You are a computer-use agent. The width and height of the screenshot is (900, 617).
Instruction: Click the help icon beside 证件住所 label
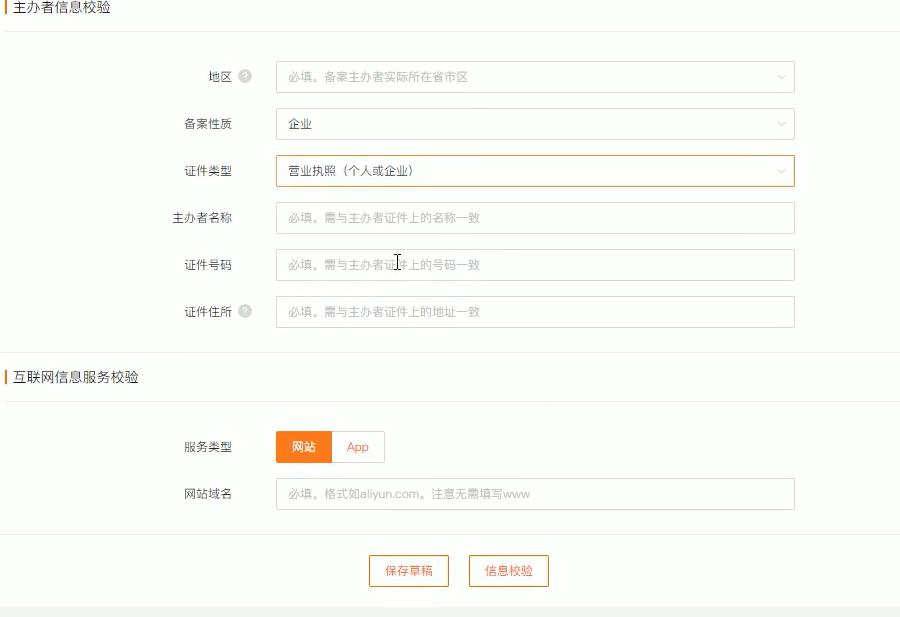[245, 311]
